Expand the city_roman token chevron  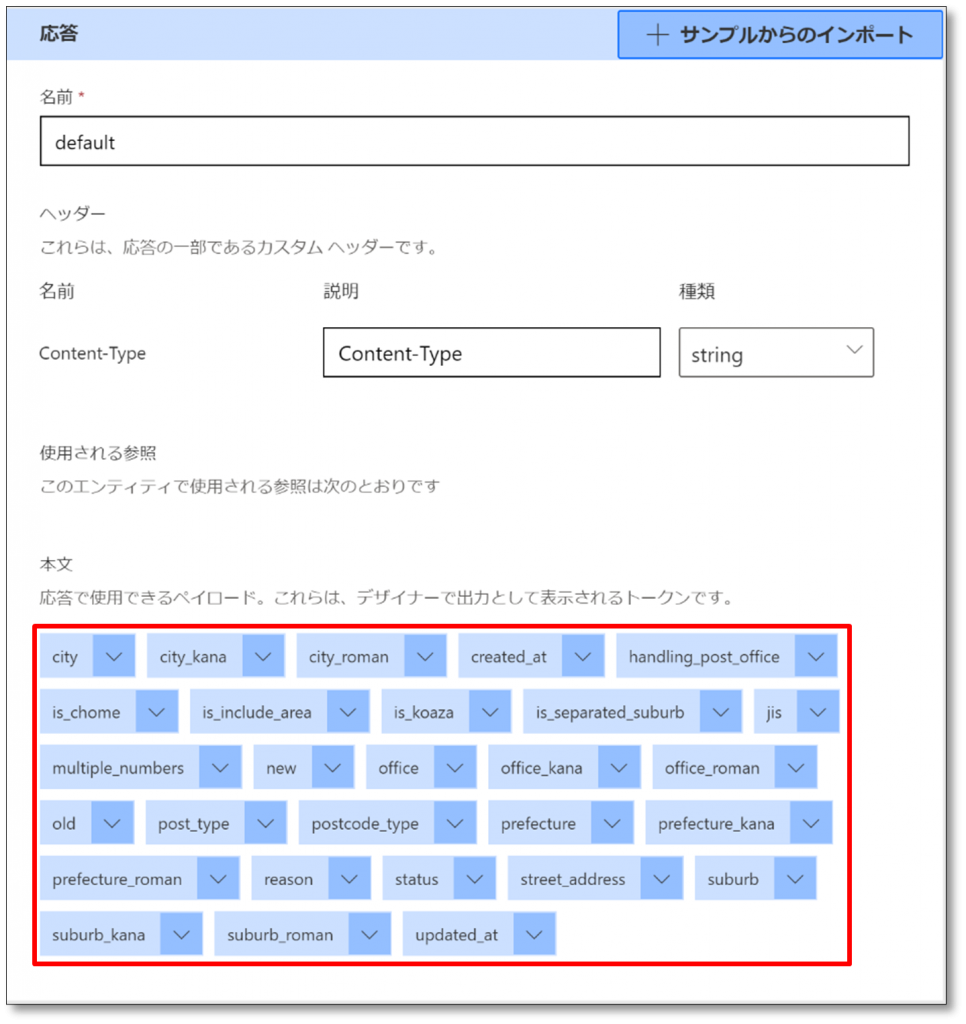click(425, 656)
